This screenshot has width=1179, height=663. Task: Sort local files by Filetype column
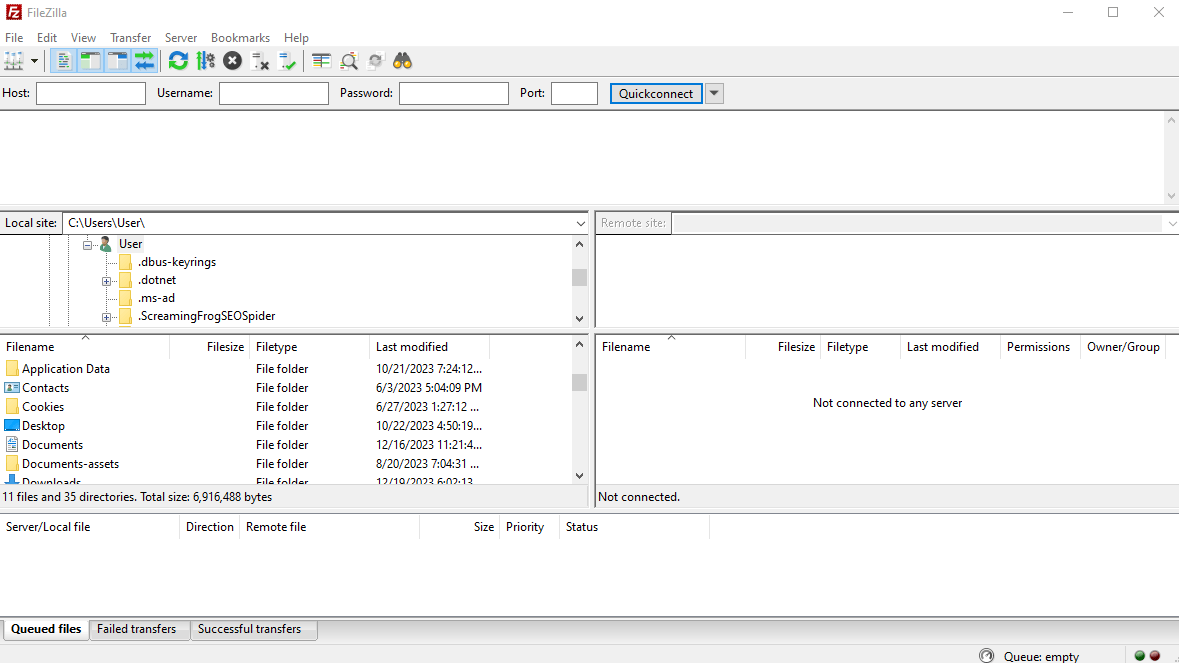[310, 347]
